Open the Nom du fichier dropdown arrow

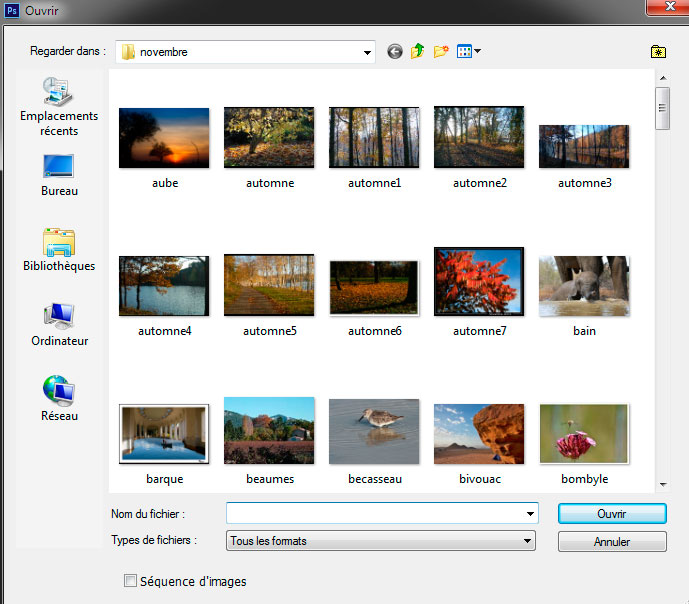530,514
